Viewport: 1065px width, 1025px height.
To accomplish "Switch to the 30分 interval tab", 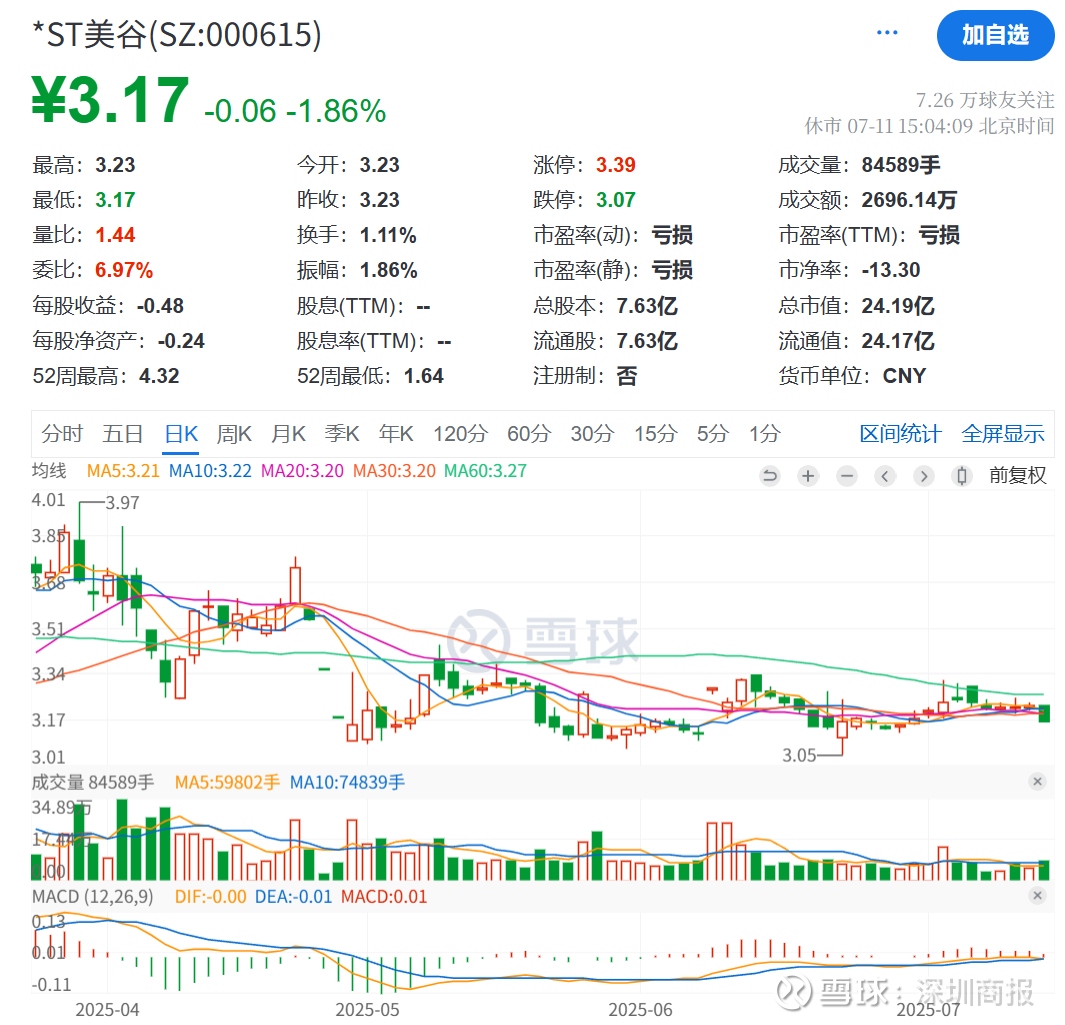I will click(x=592, y=433).
